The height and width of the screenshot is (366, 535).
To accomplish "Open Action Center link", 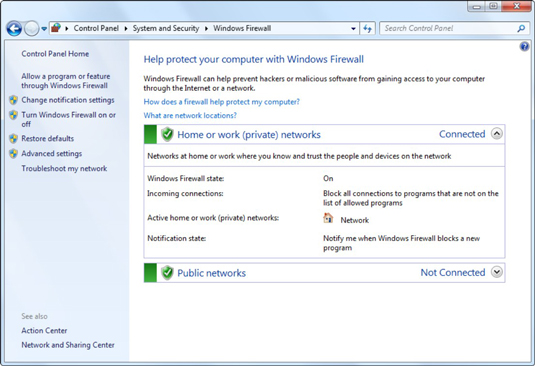I will point(44,331).
